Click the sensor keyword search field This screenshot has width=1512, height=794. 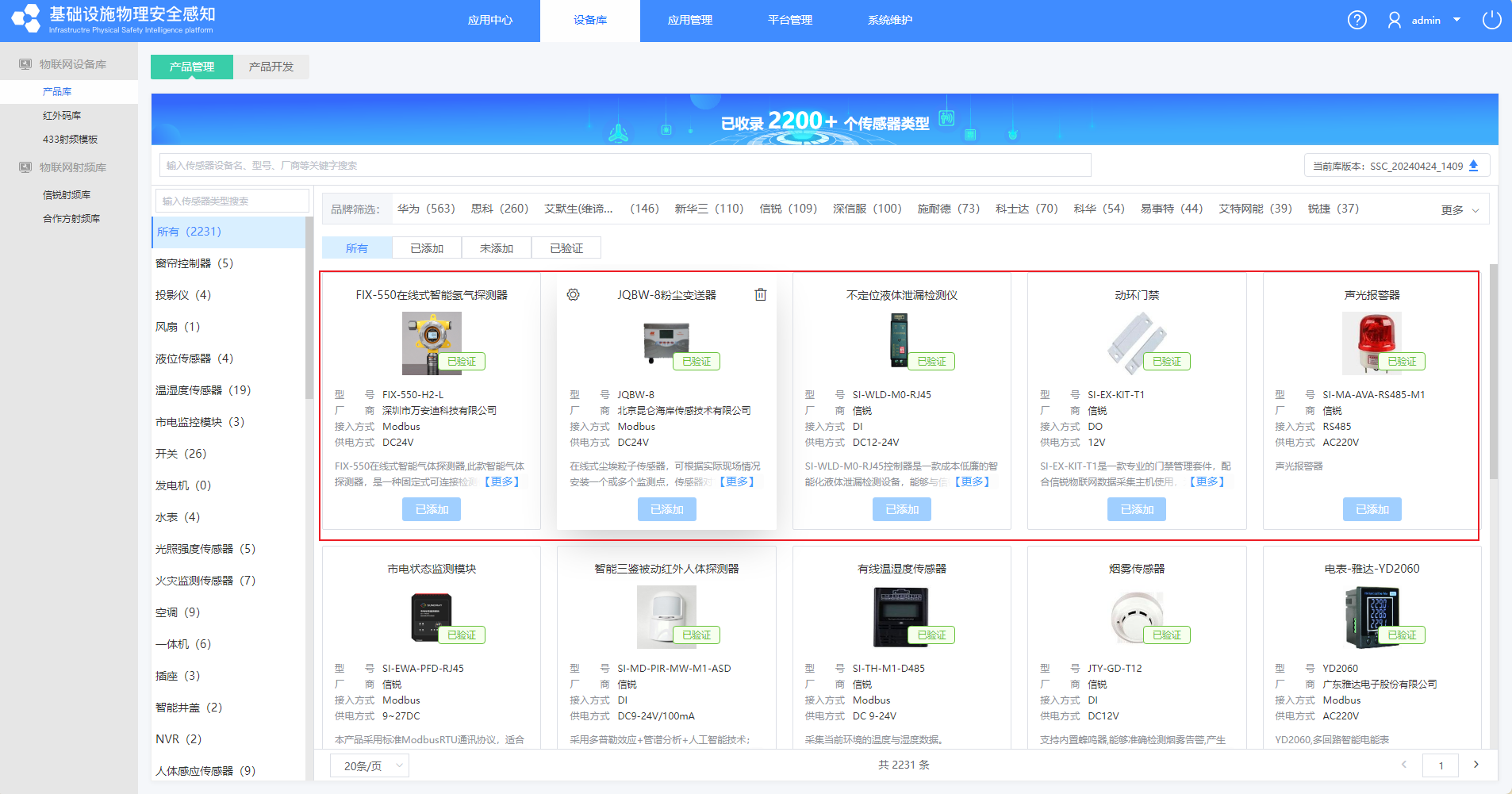625,165
